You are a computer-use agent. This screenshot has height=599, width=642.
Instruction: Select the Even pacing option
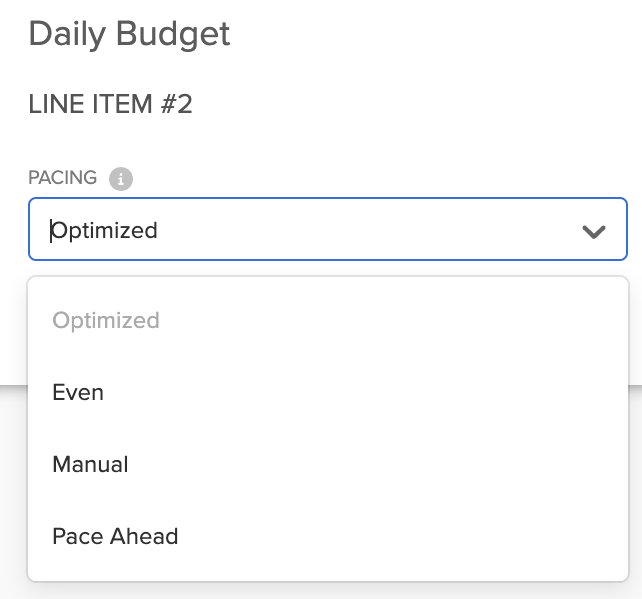click(78, 392)
